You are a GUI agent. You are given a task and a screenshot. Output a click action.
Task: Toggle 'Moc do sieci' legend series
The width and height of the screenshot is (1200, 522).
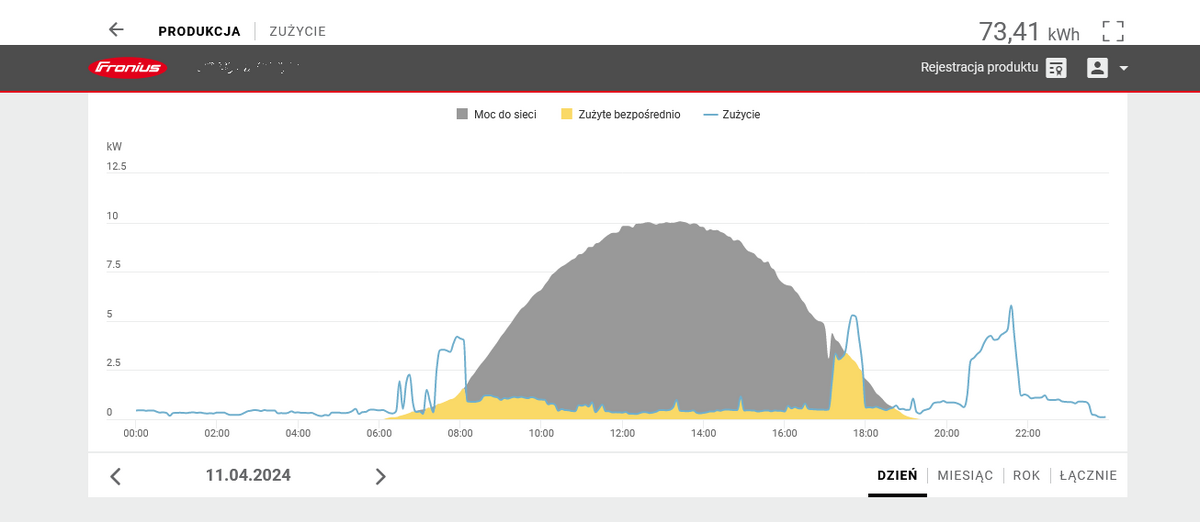(x=496, y=115)
